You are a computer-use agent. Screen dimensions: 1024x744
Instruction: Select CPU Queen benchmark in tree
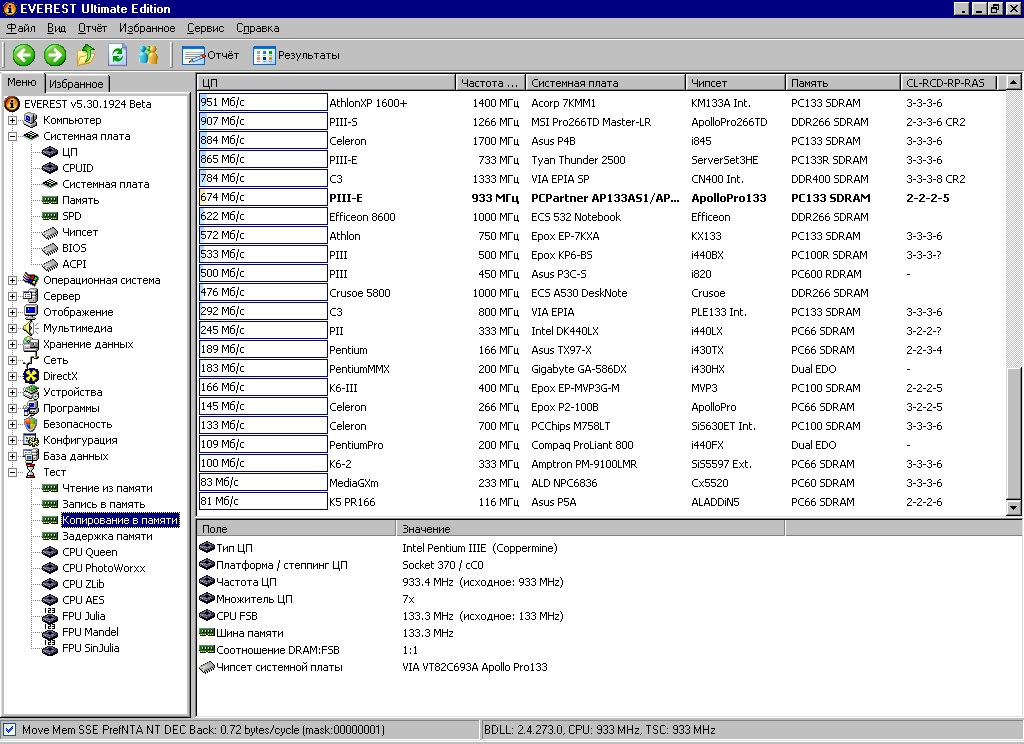point(89,552)
